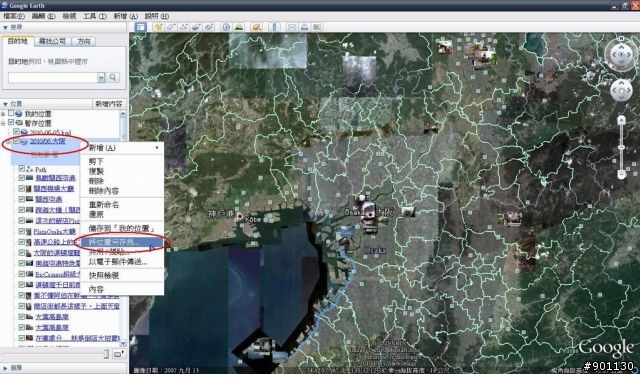Open the 檔案 menu

tap(14, 16)
